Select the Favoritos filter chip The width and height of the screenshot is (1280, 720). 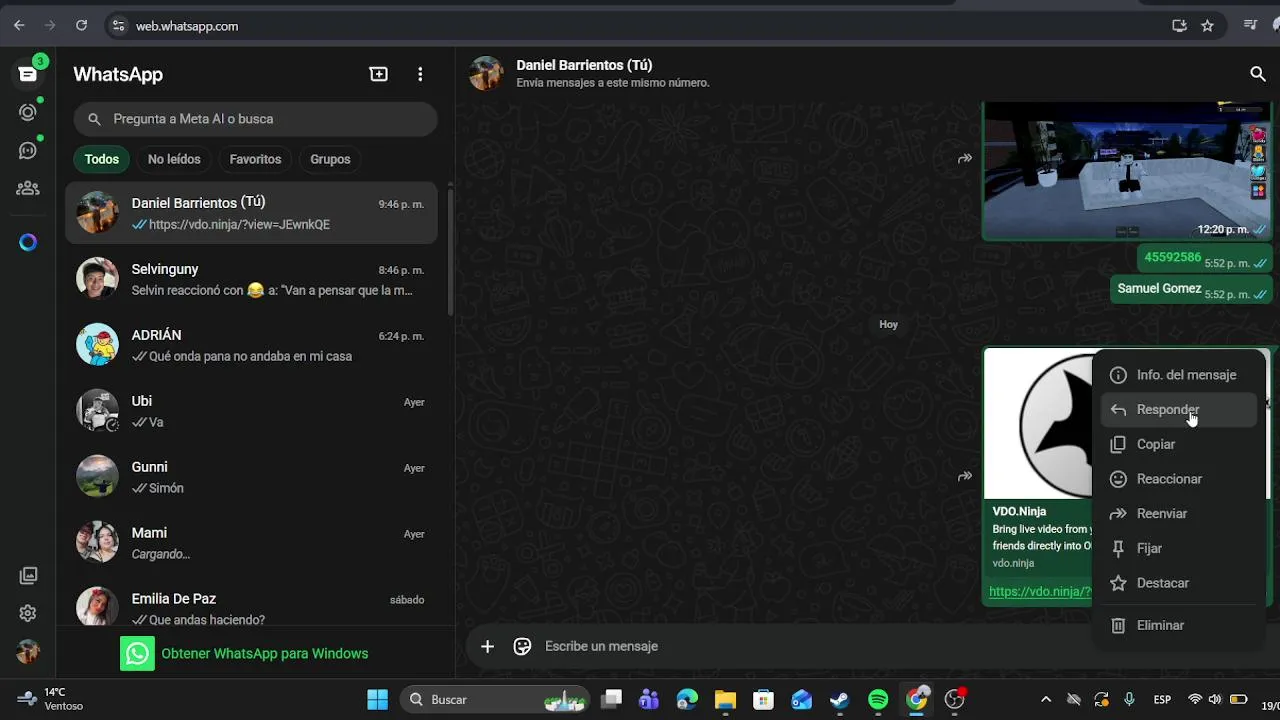pyautogui.click(x=255, y=159)
